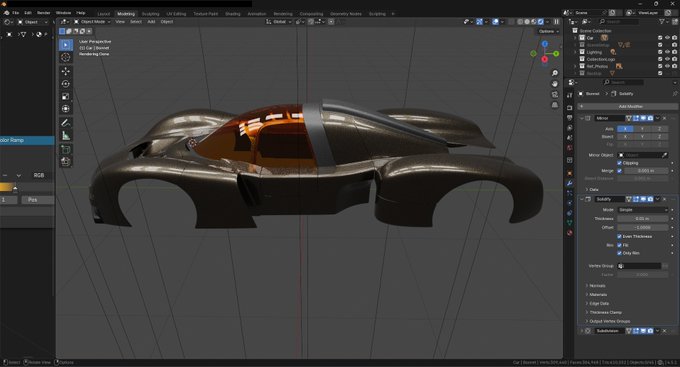Click the Solidify Offset value field
Image resolution: width=680 pixels, height=367 pixels.
[x=643, y=227]
